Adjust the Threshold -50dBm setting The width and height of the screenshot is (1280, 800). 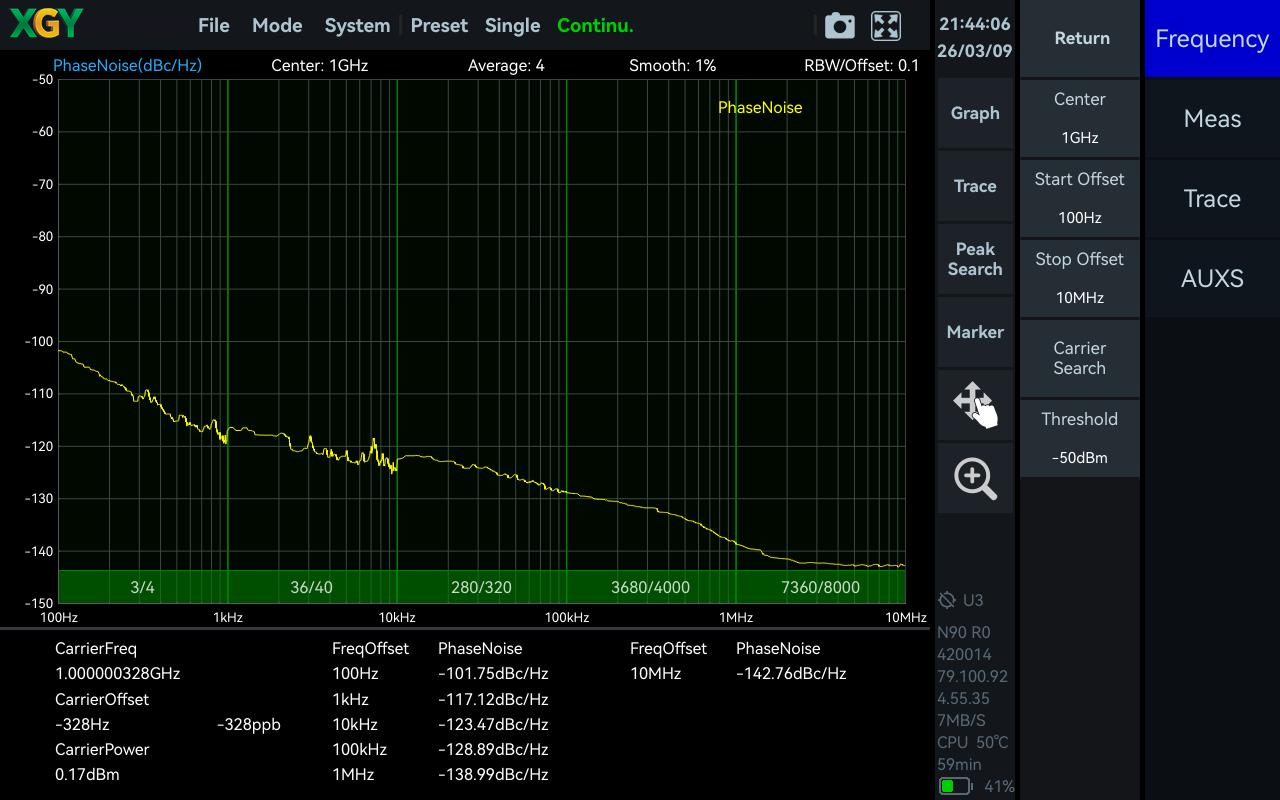pyautogui.click(x=1080, y=438)
